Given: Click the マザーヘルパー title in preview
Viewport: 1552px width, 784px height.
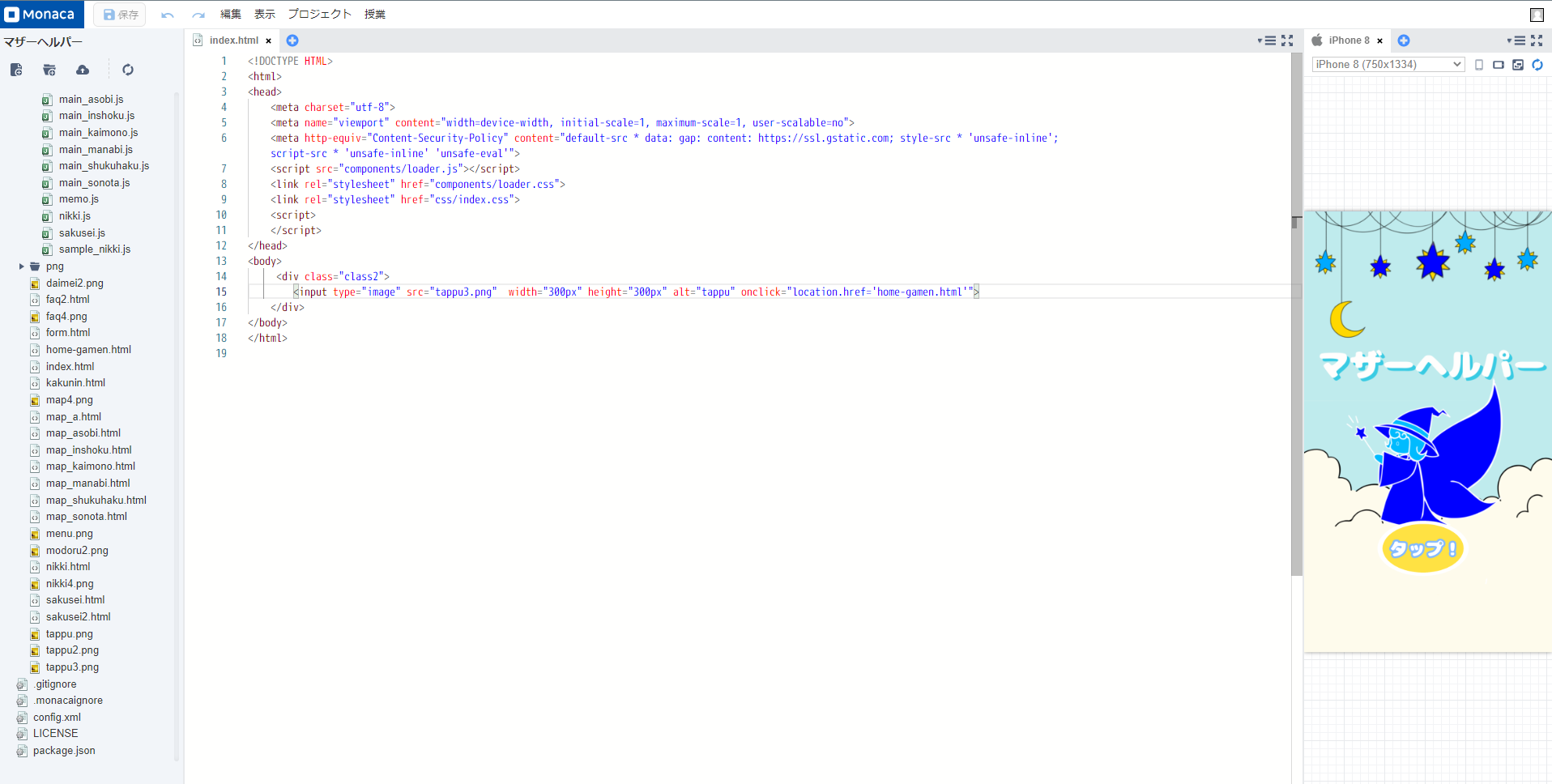Looking at the screenshot, I should coord(1430,366).
